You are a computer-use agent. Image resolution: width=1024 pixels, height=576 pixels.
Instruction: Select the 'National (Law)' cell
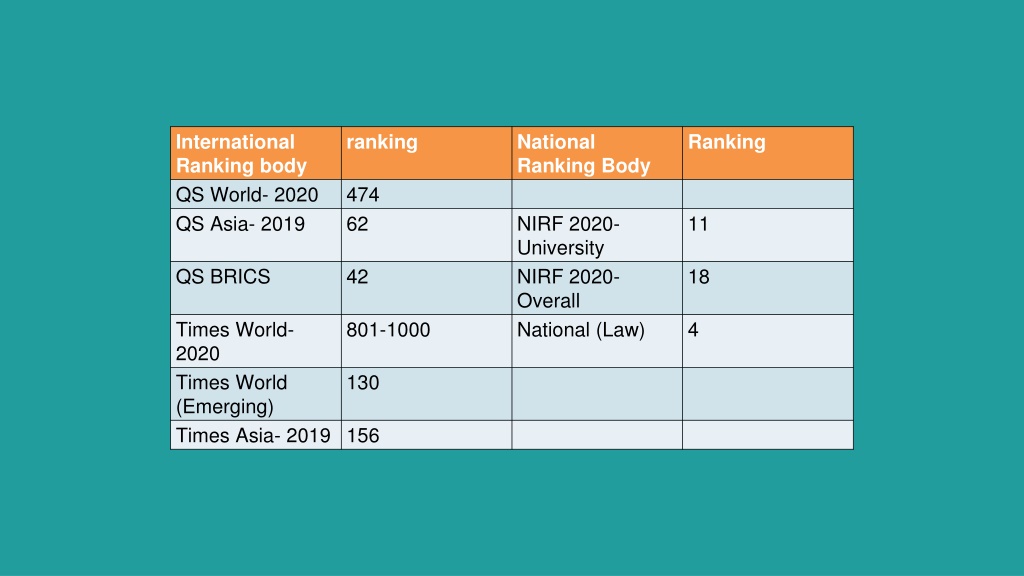(x=597, y=342)
